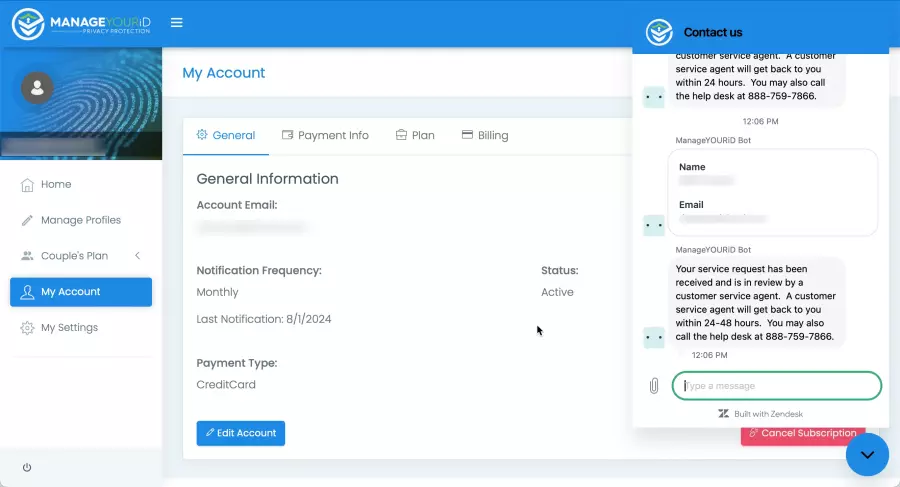Click the user avatar profile icon
The height and width of the screenshot is (487, 900).
coord(38,88)
